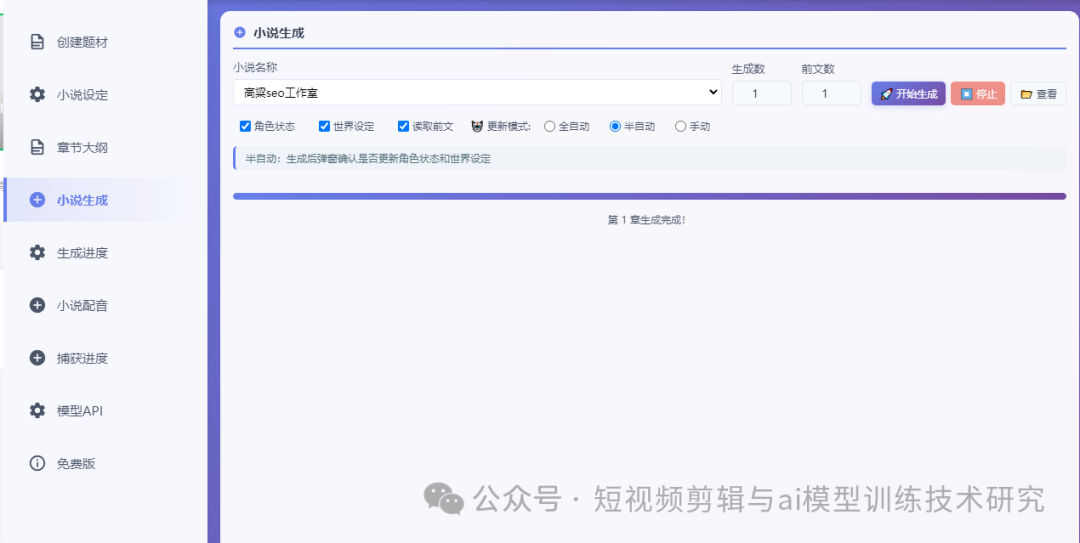
Task: Start generation with the 开始生成 button
Action: [x=908, y=94]
